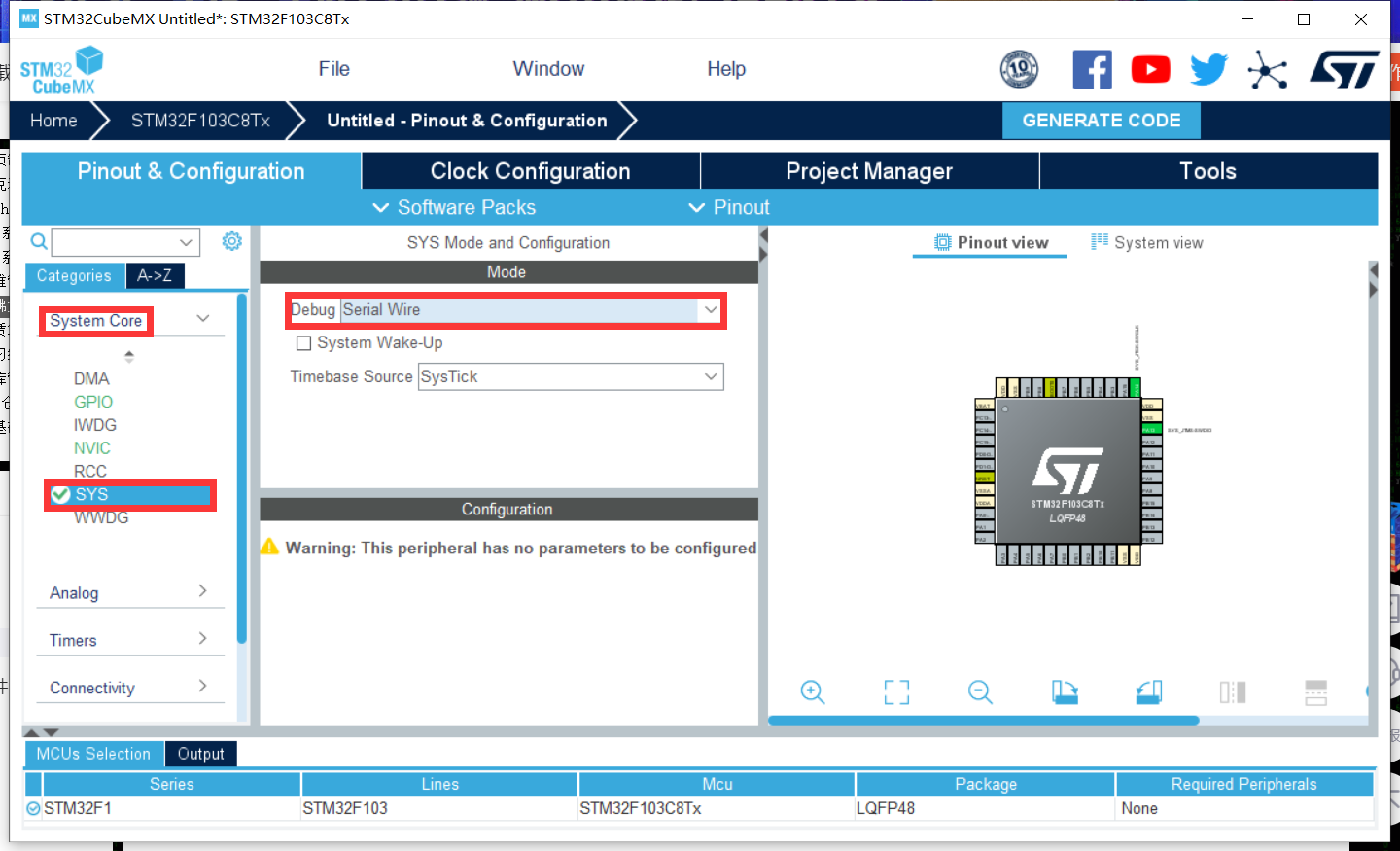The width and height of the screenshot is (1400, 851).
Task: Select the Pinout view tab
Action: (x=992, y=243)
